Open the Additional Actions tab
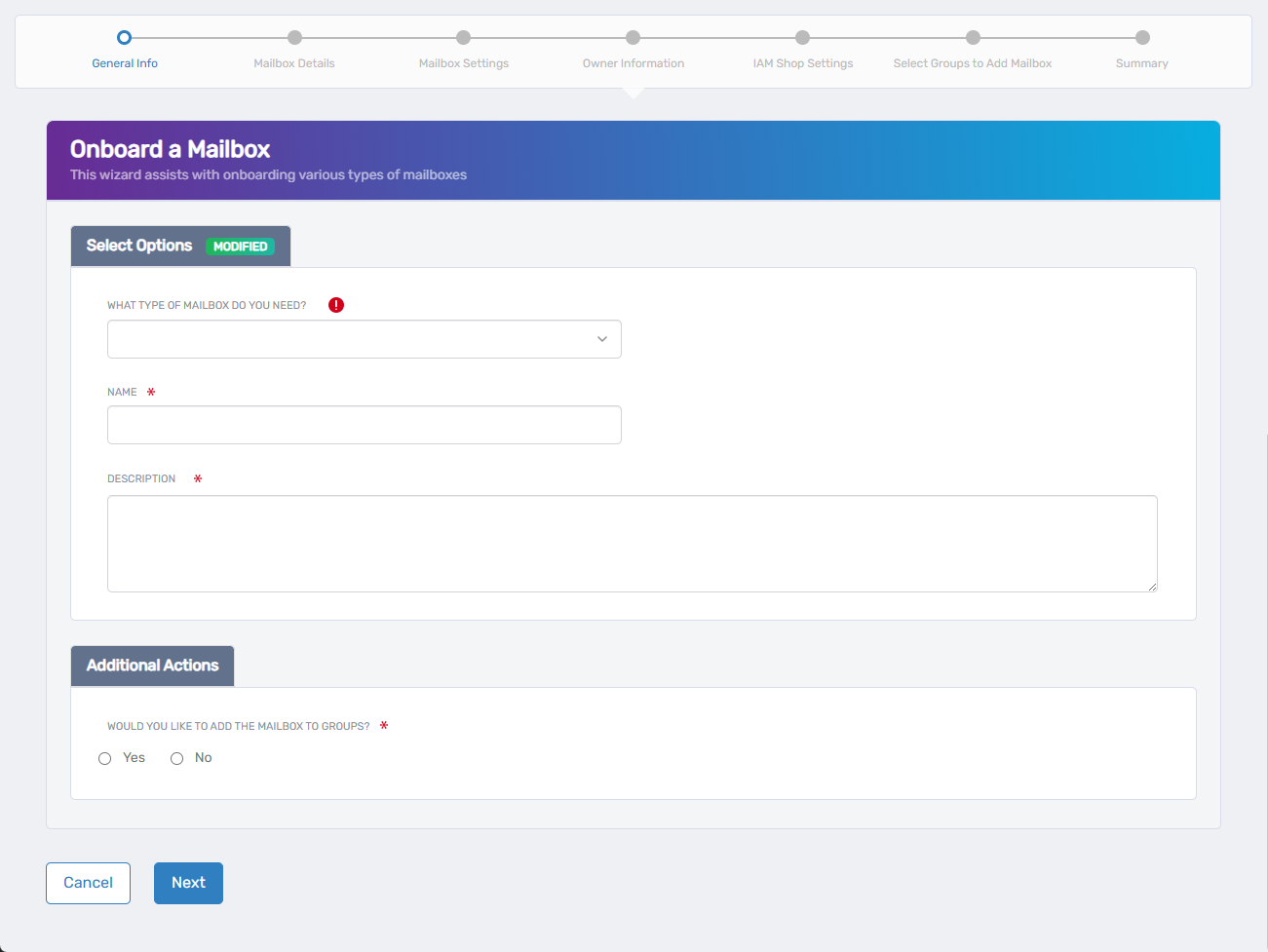The height and width of the screenshot is (952, 1268). coord(152,666)
